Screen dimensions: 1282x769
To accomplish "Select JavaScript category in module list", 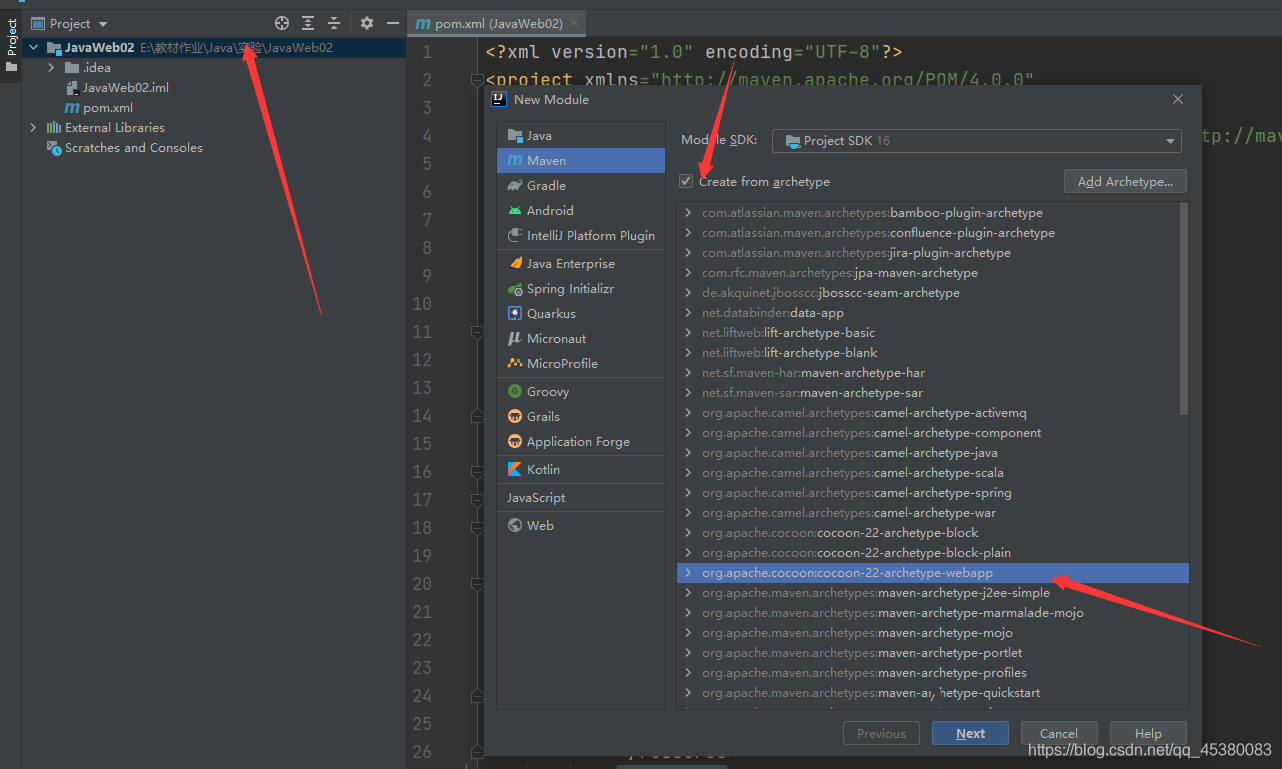I will tap(581, 498).
